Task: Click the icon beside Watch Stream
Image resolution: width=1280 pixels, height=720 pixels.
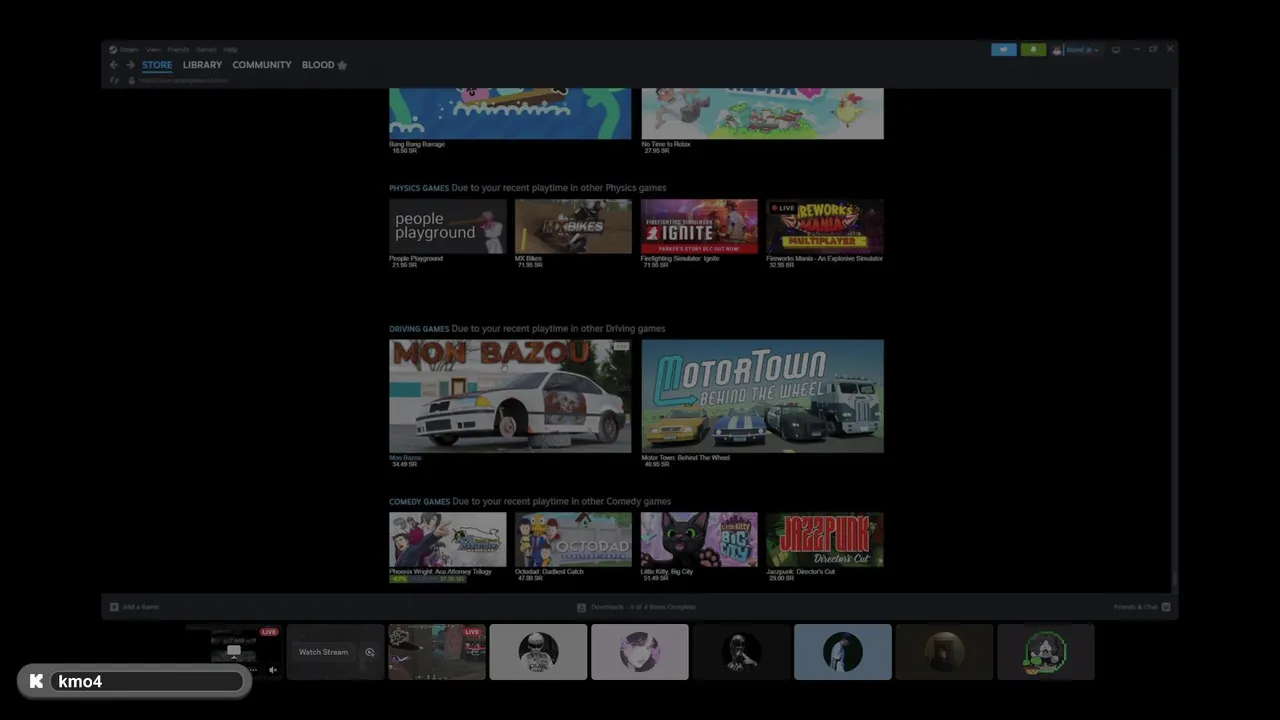Action: [370, 652]
